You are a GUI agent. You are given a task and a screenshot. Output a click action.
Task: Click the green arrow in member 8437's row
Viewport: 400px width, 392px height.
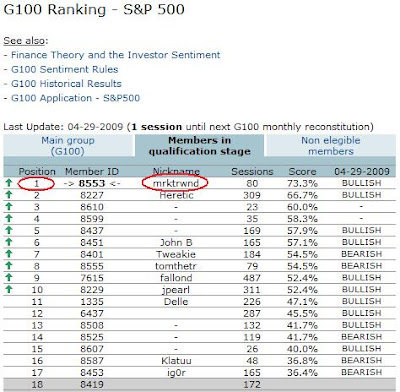pyautogui.click(x=9, y=230)
